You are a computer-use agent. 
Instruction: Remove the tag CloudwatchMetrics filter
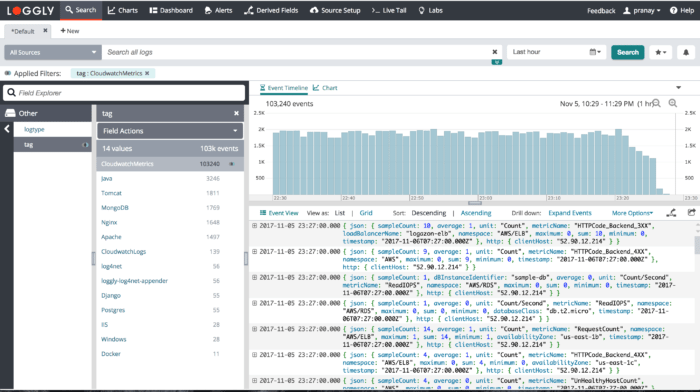click(x=147, y=73)
